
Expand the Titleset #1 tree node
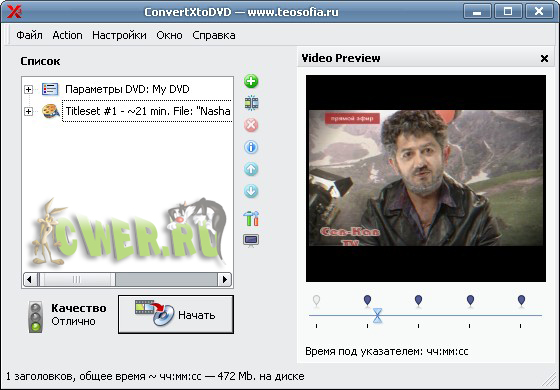(x=28, y=111)
